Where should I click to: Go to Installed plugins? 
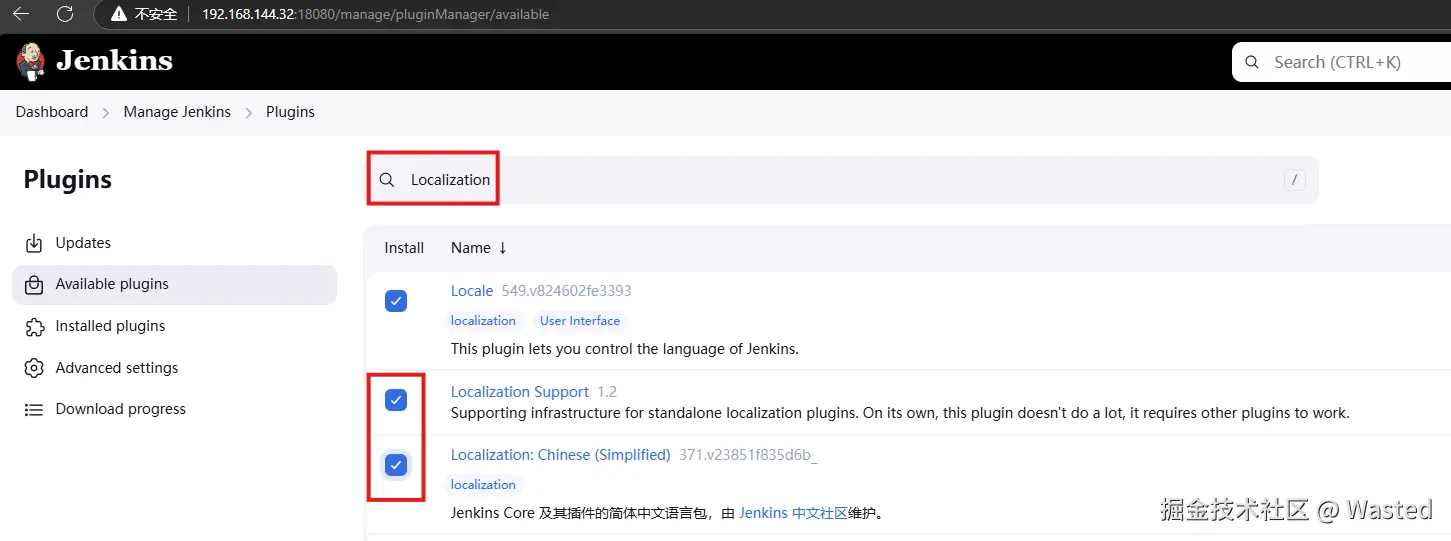click(x=174, y=326)
